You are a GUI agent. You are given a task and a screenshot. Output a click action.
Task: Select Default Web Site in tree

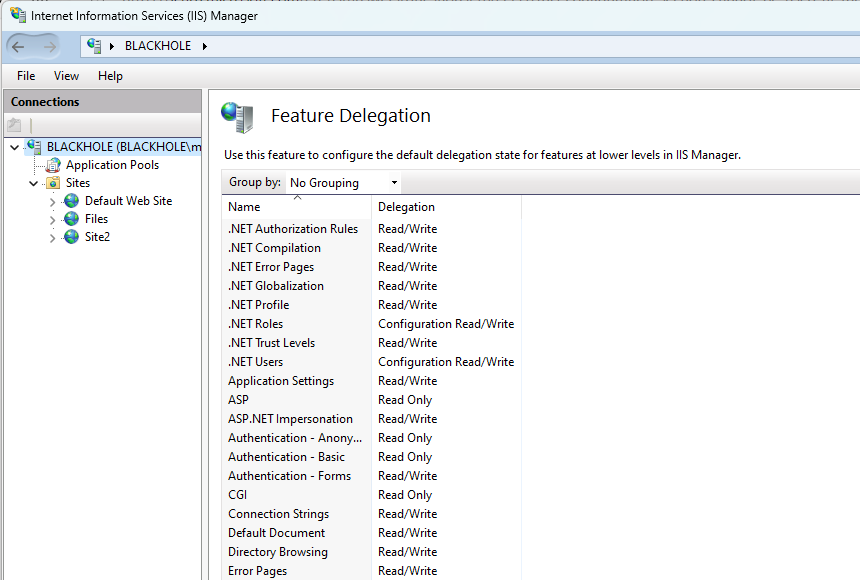coord(128,201)
